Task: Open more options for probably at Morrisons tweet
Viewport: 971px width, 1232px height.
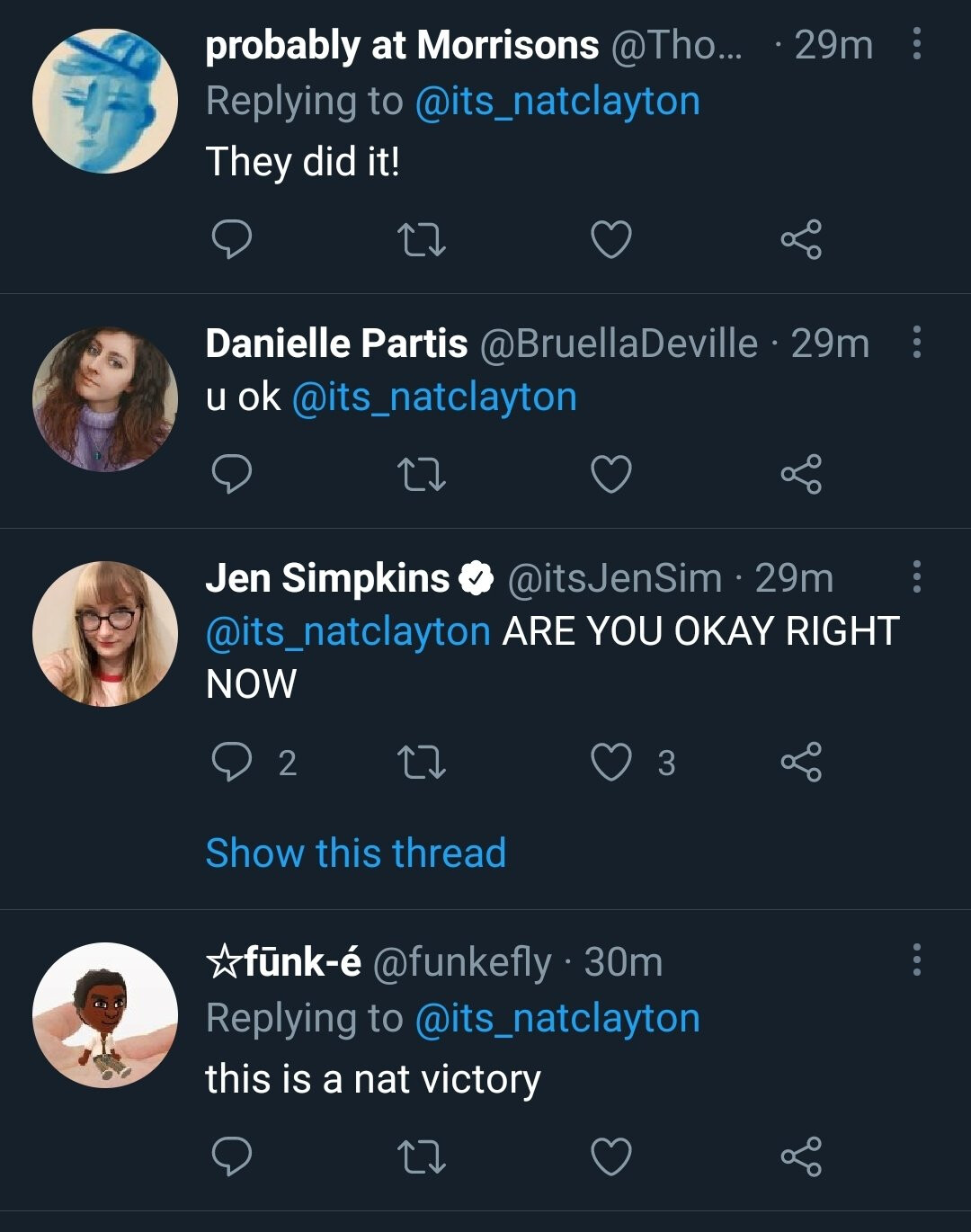Action: (916, 44)
